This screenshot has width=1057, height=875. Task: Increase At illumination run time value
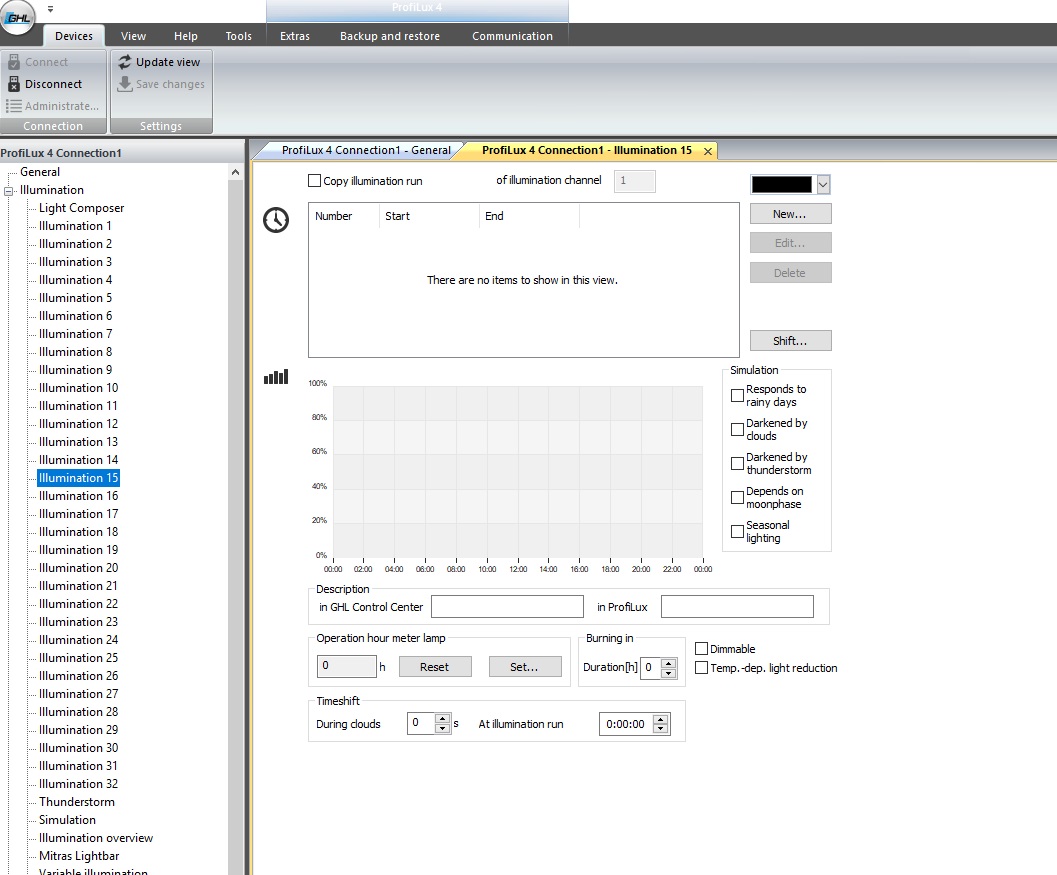661,719
